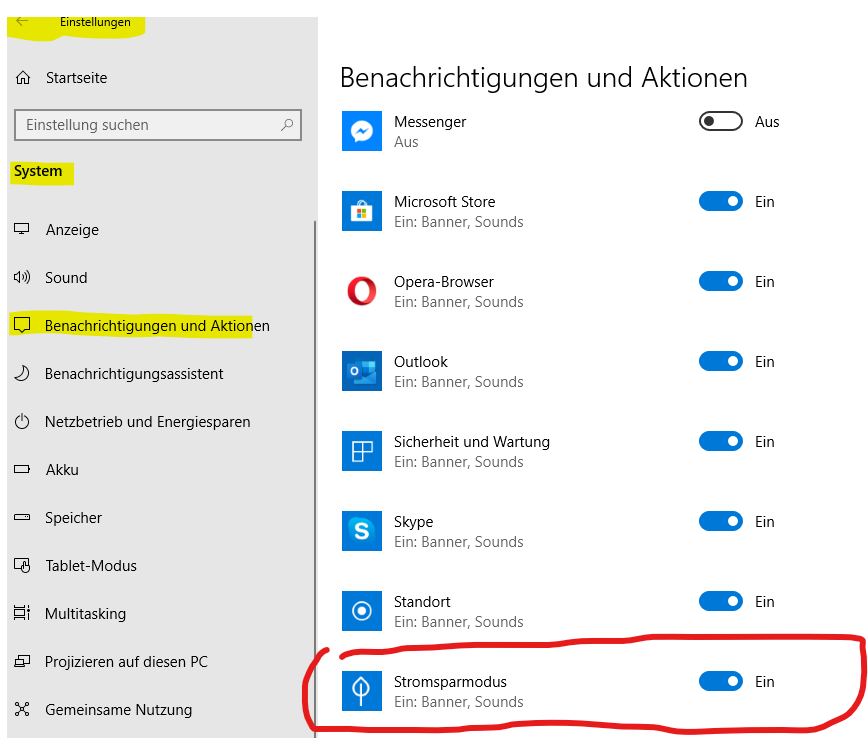Open Sicherheit und Wartung notification settings

coord(472,451)
